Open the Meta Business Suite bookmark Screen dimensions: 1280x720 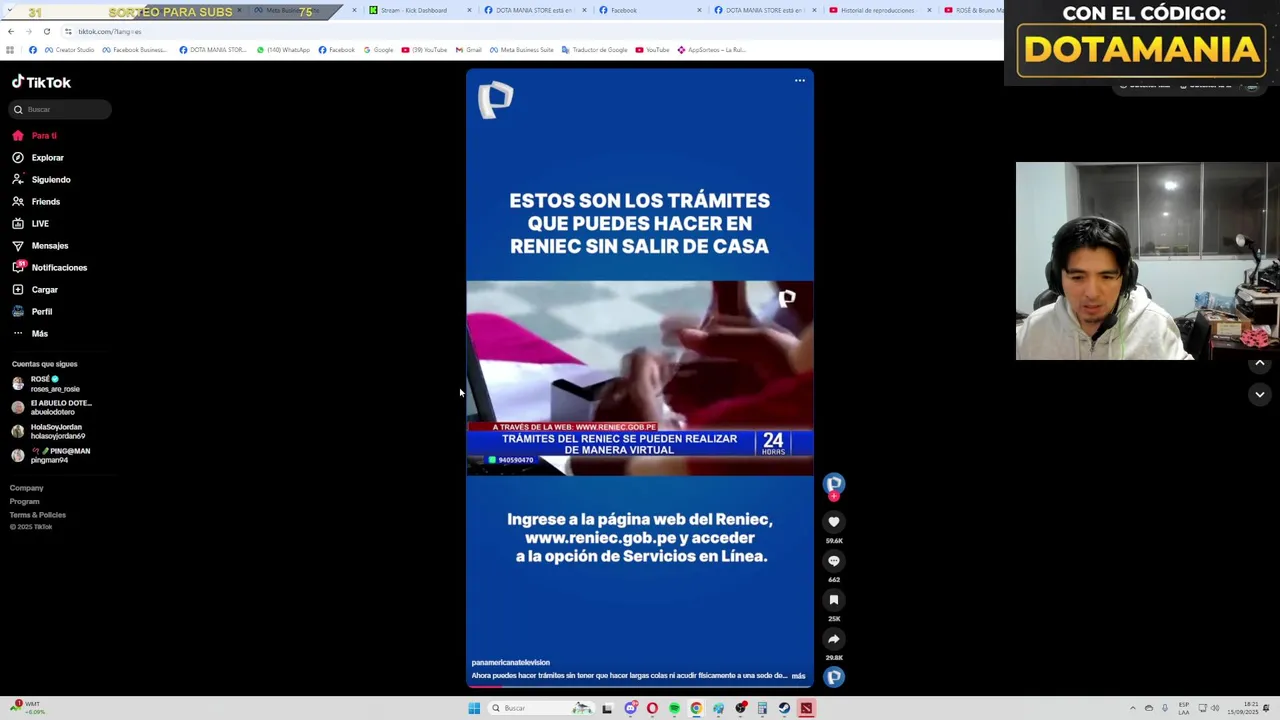point(521,50)
